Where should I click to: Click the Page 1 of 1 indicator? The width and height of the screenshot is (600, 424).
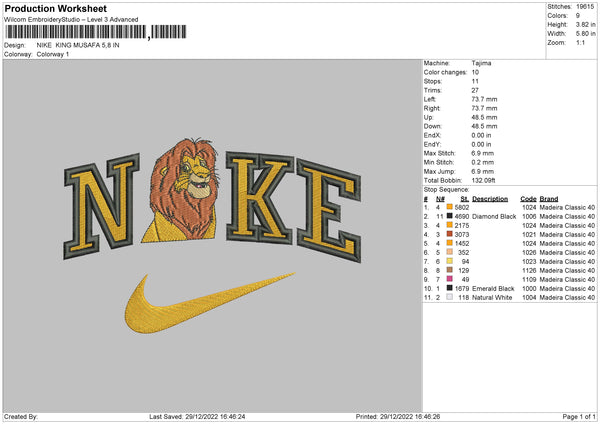579,417
